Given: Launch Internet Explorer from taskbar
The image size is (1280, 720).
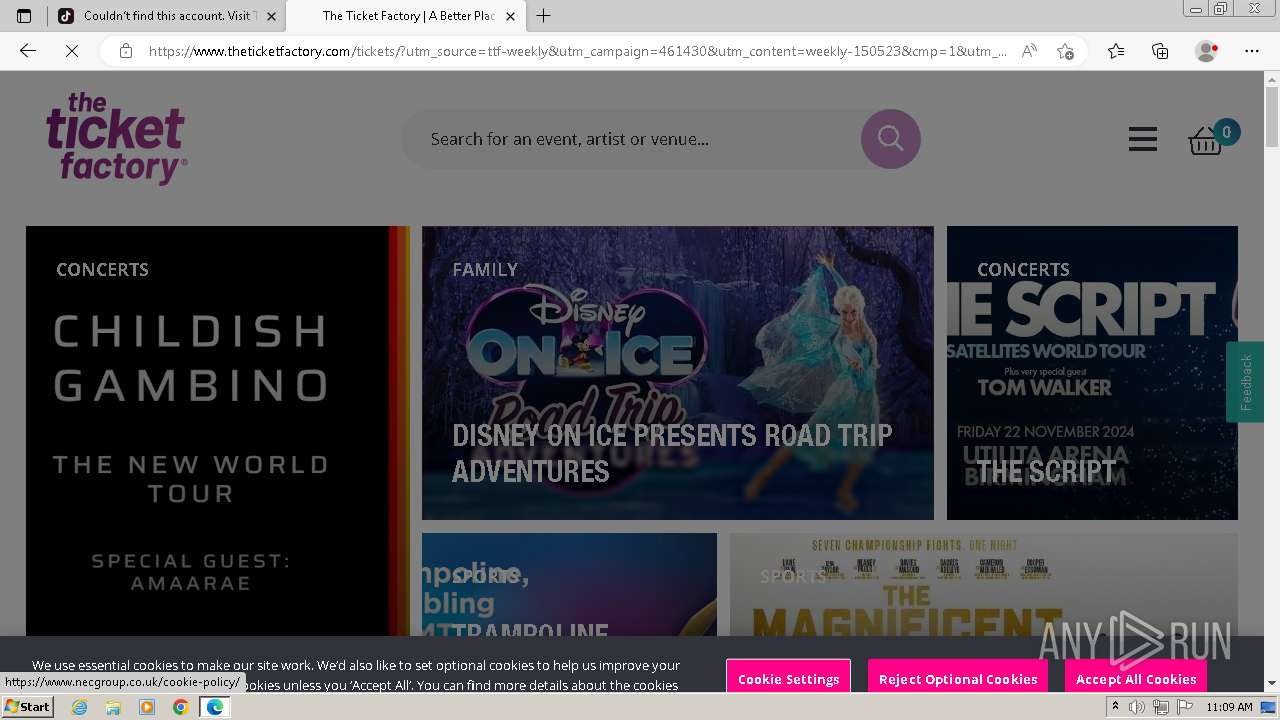Looking at the screenshot, I should coord(80,707).
